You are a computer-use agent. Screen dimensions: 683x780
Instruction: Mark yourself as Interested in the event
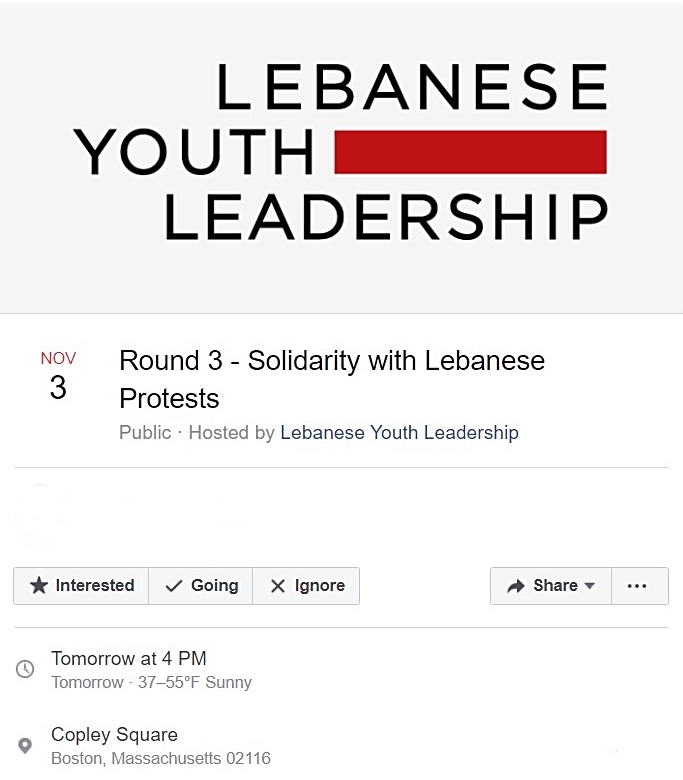click(x=82, y=586)
